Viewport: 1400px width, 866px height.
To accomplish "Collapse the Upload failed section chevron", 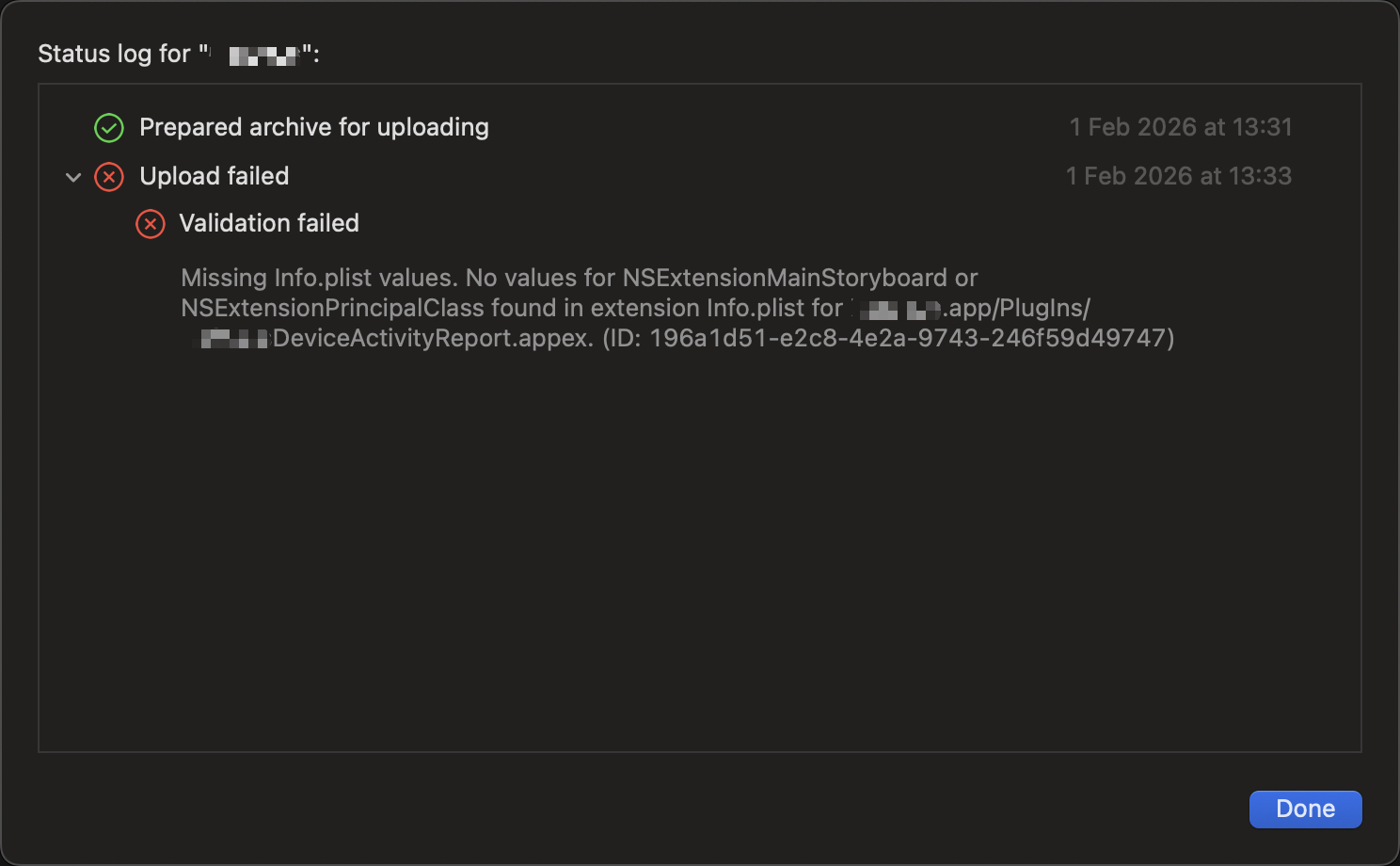I will click(x=73, y=177).
